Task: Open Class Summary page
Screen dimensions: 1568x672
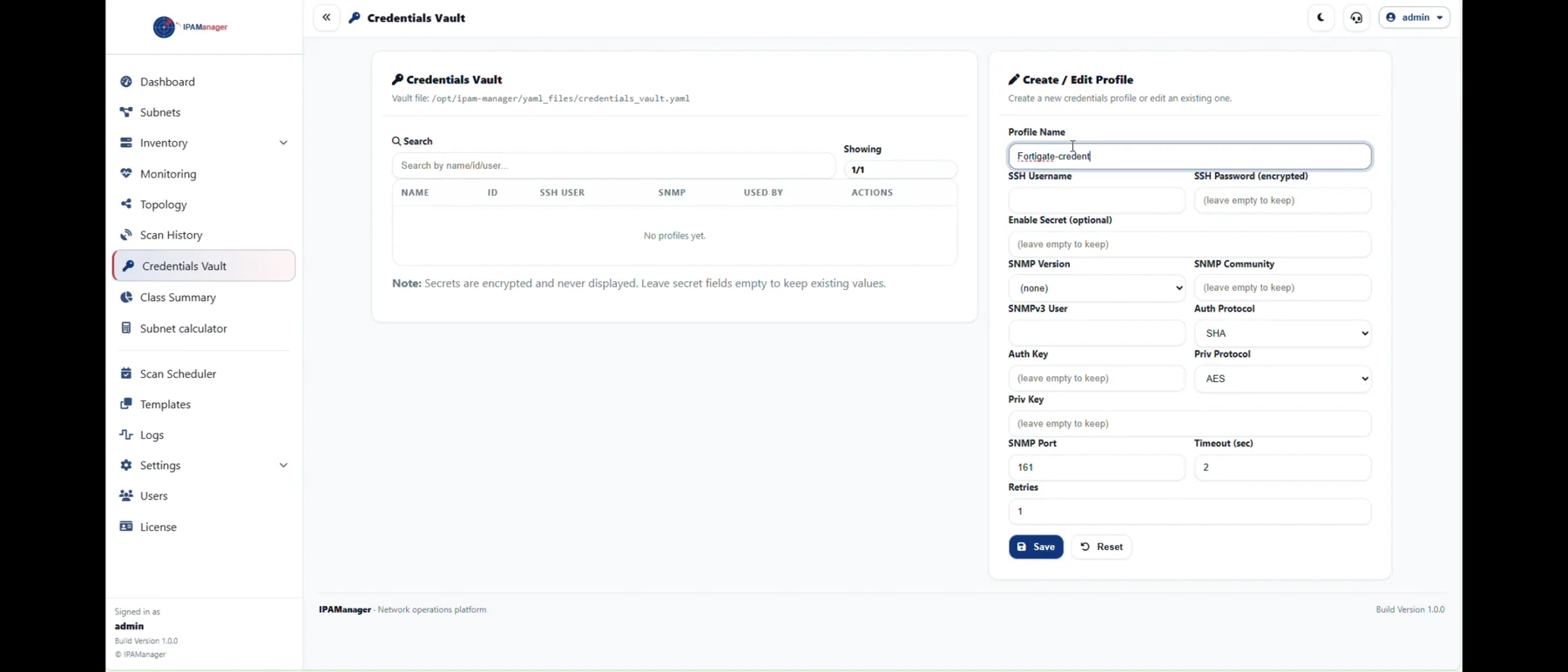Action: [204, 298]
